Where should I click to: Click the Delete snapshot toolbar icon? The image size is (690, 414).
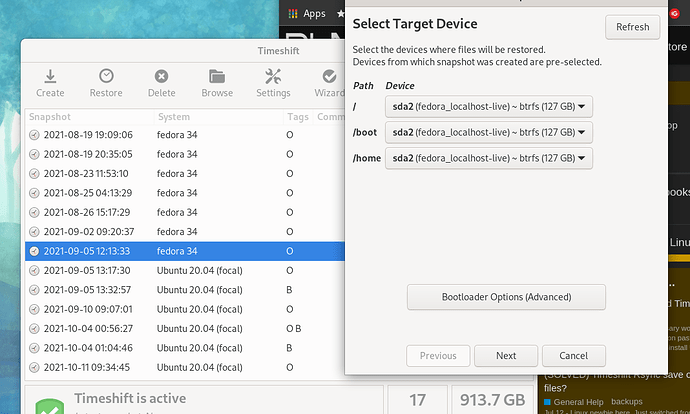[161, 77]
